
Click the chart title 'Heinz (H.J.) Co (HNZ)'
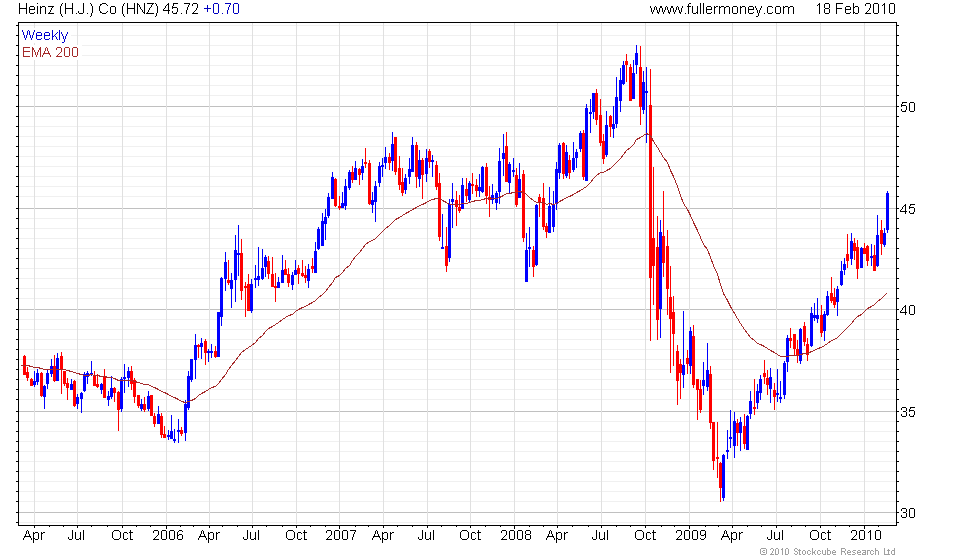pyautogui.click(x=88, y=9)
